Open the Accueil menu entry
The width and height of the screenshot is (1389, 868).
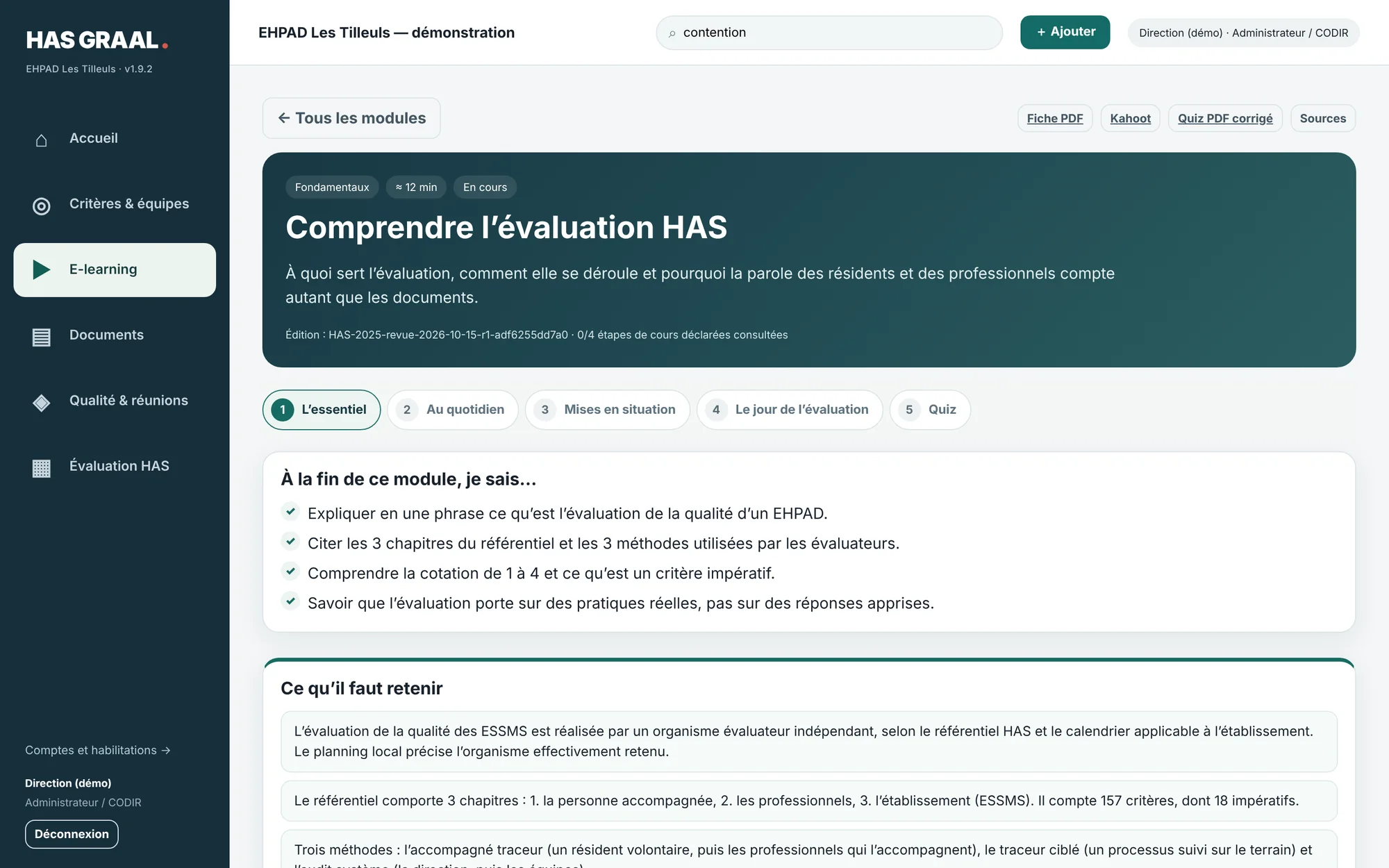115,139
